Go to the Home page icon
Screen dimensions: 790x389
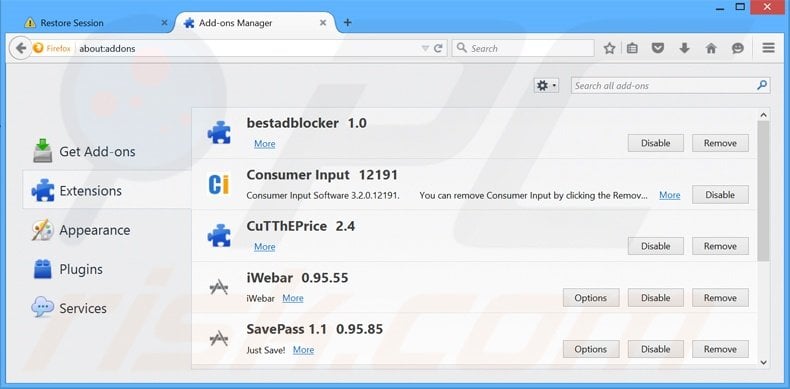[711, 48]
